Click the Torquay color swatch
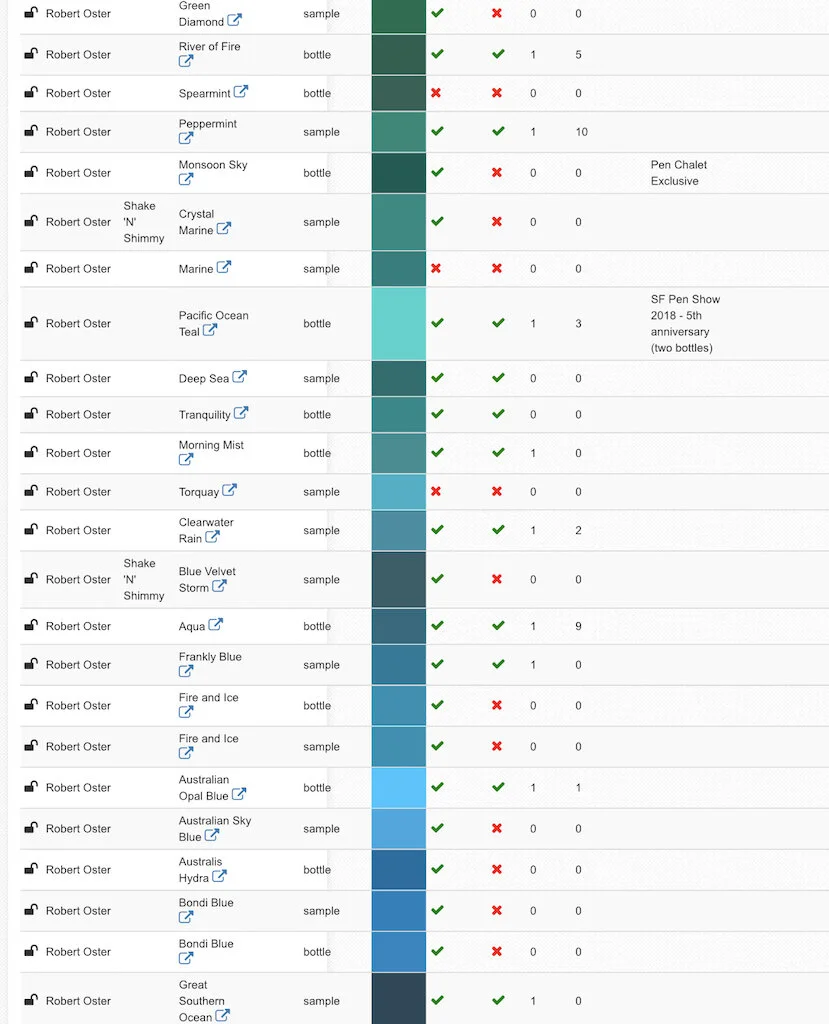 pos(398,492)
